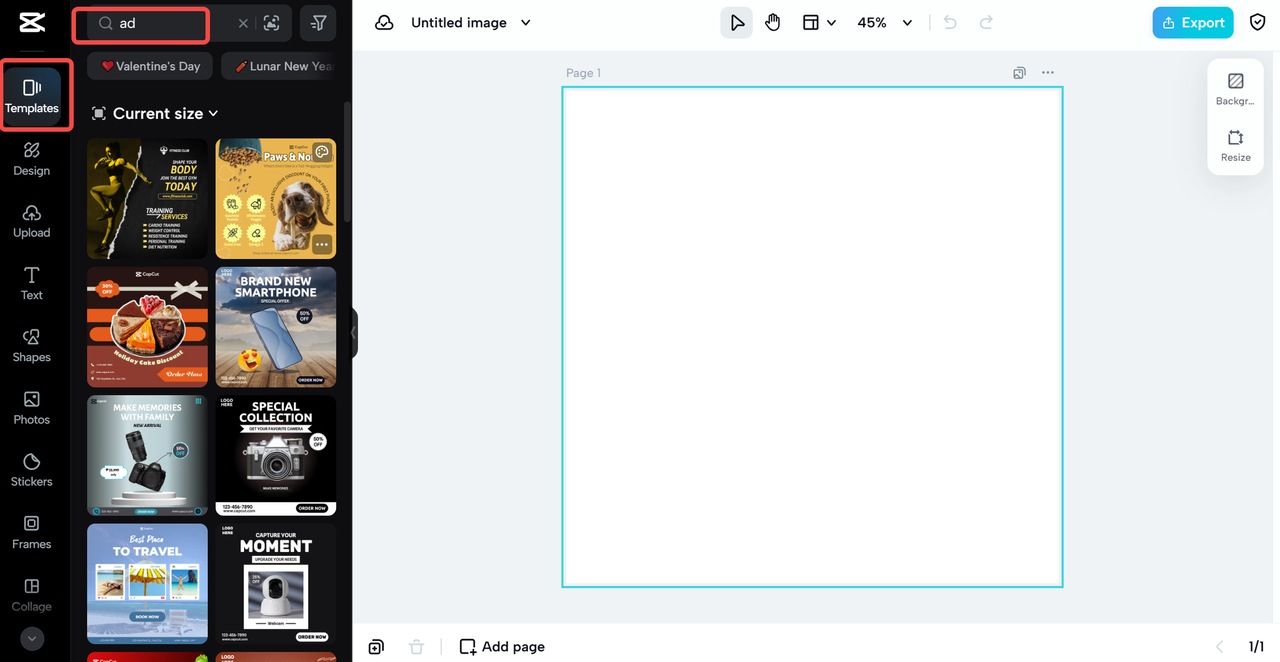
Task: Open the layout view options dropdown
Action: [x=819, y=23]
